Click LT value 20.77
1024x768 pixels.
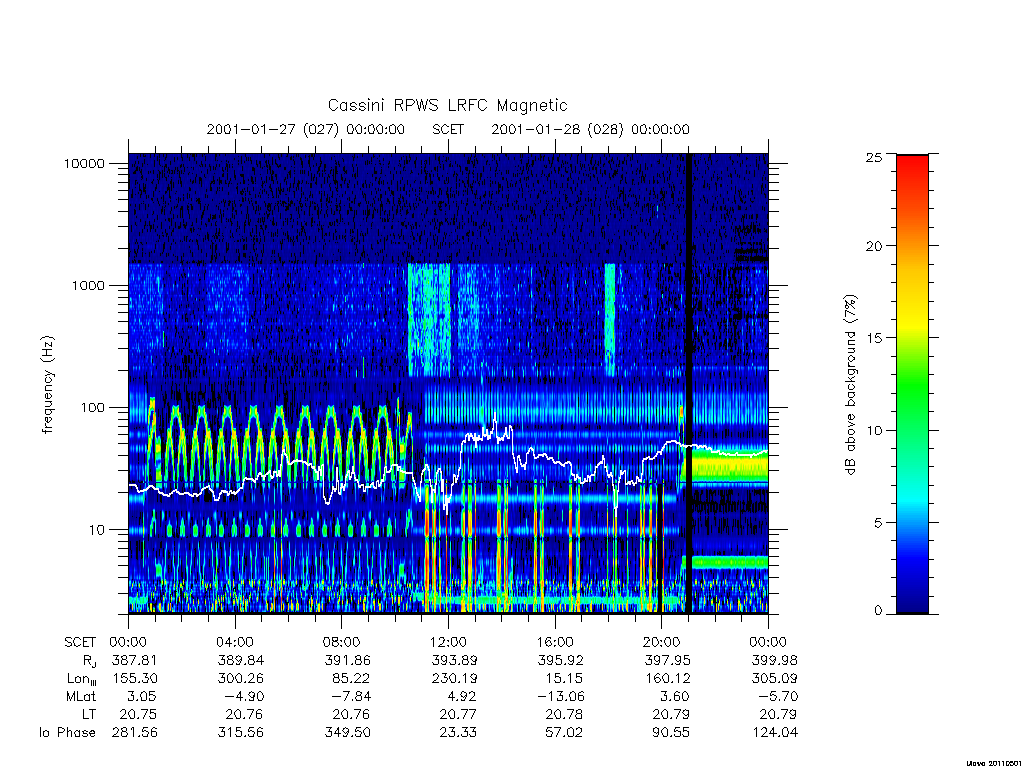click(458, 714)
